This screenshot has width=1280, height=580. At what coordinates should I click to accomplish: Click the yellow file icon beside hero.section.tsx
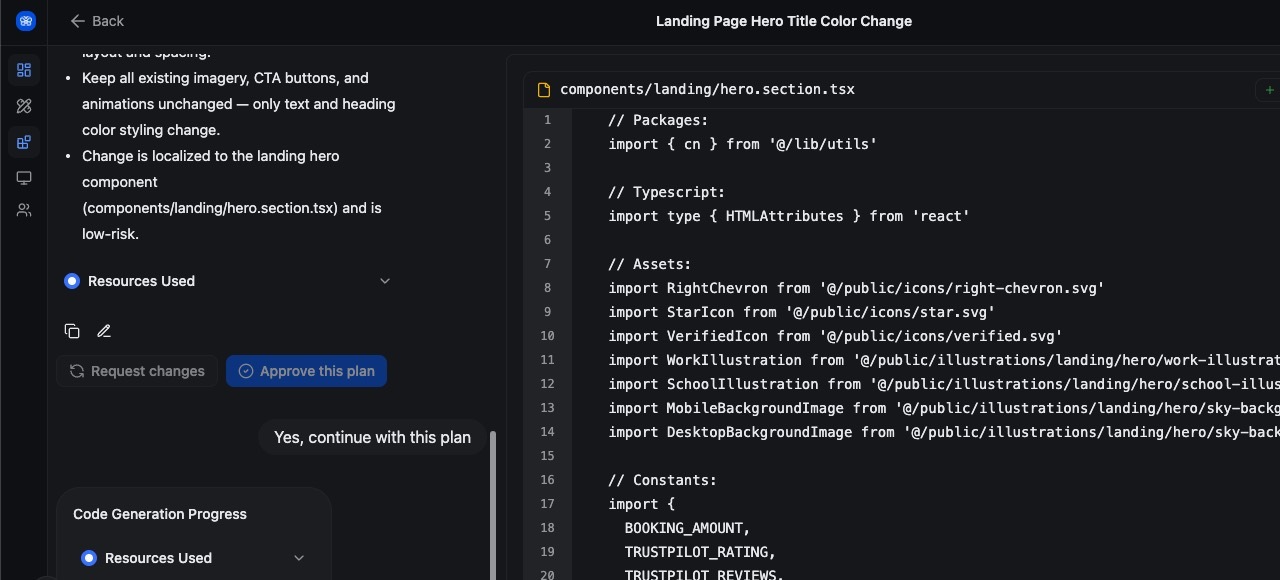(544, 90)
